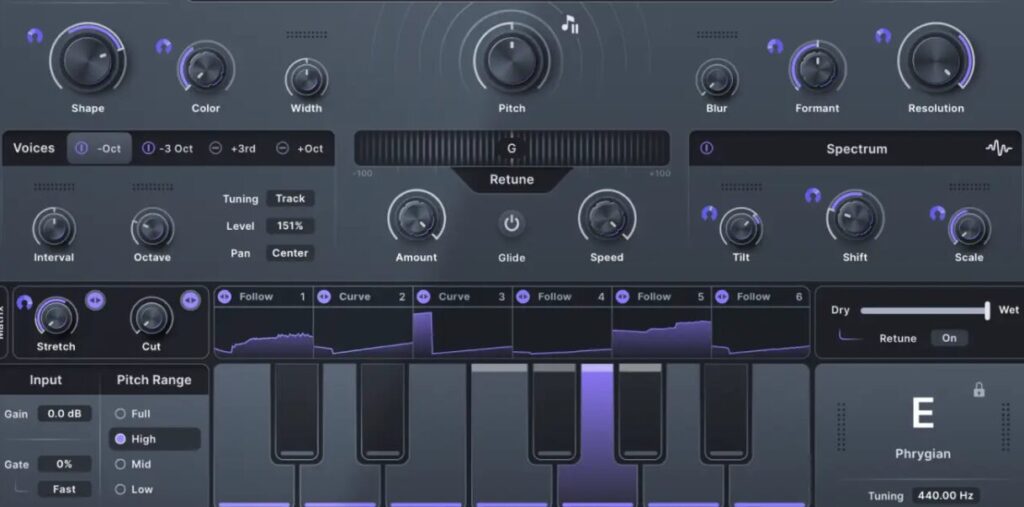The height and width of the screenshot is (507, 1024).
Task: Open the Tuning Track dropdown
Action: tap(290, 199)
